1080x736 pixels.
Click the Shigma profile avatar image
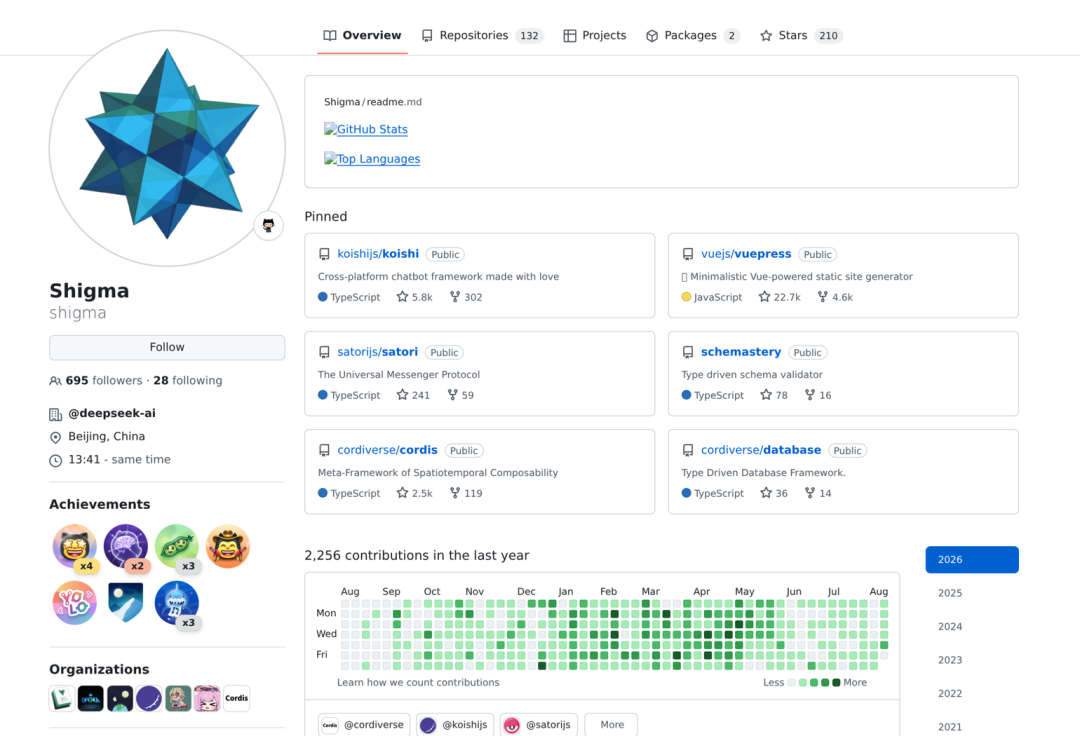(x=167, y=148)
